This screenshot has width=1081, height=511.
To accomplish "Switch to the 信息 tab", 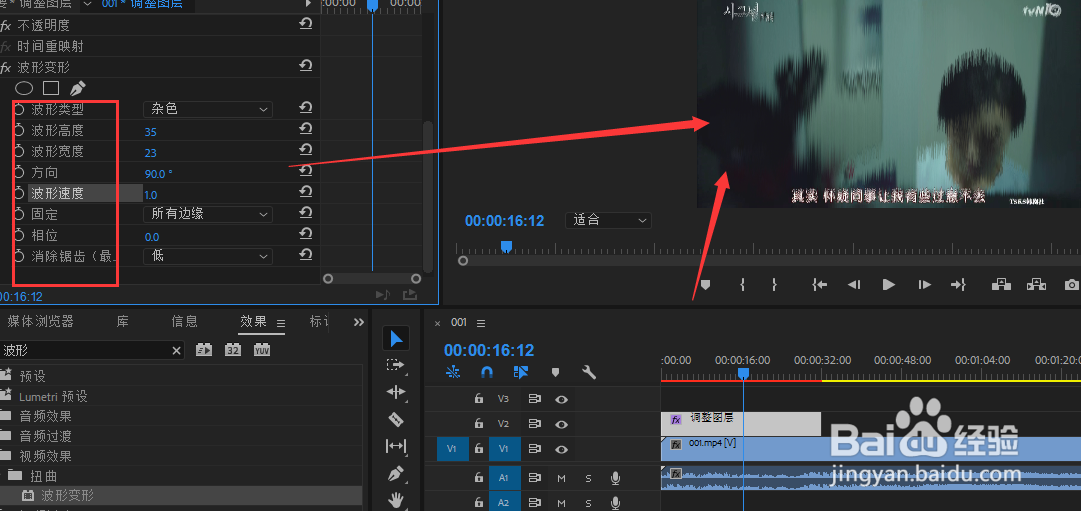I will 184,321.
